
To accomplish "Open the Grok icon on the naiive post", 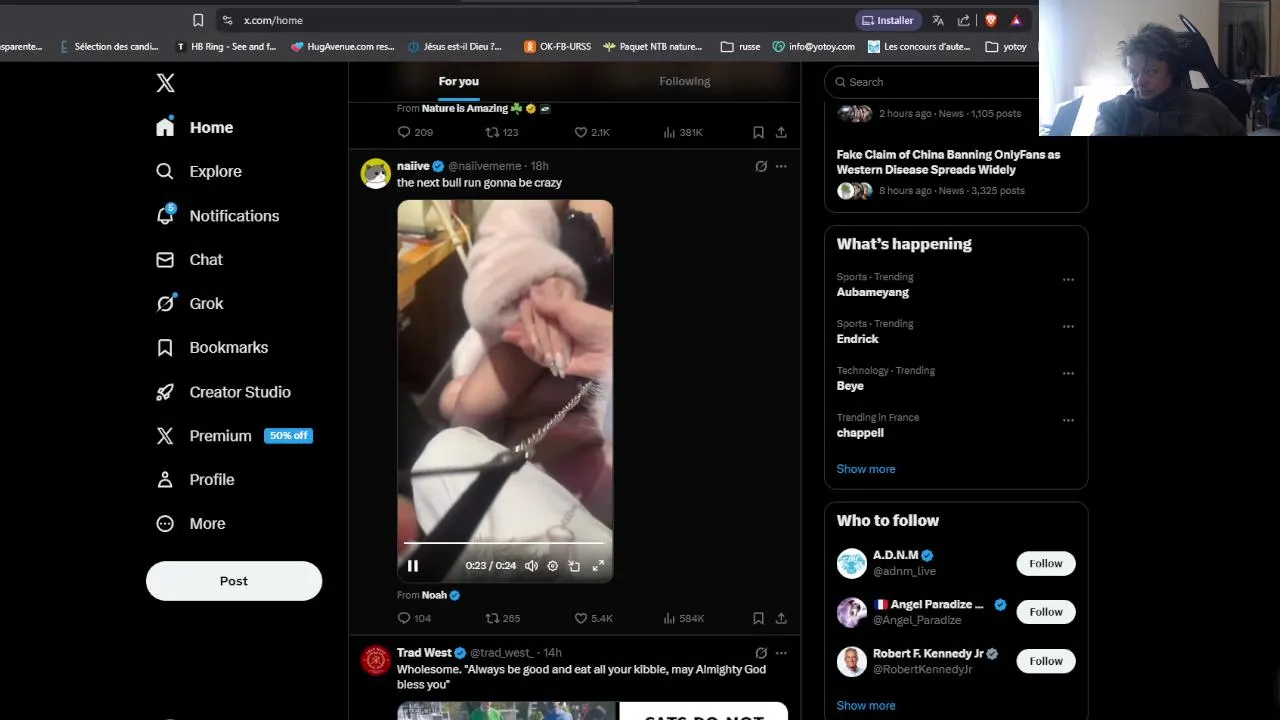I will tap(761, 166).
